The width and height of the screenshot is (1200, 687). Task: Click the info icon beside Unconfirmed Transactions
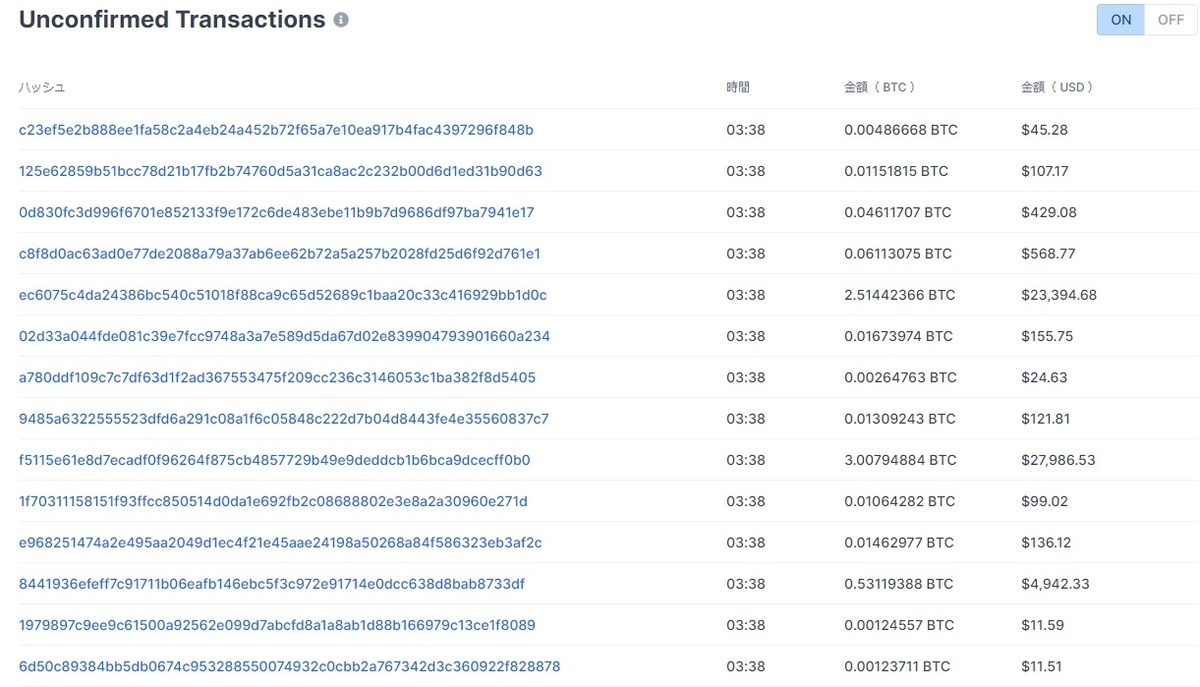(341, 20)
